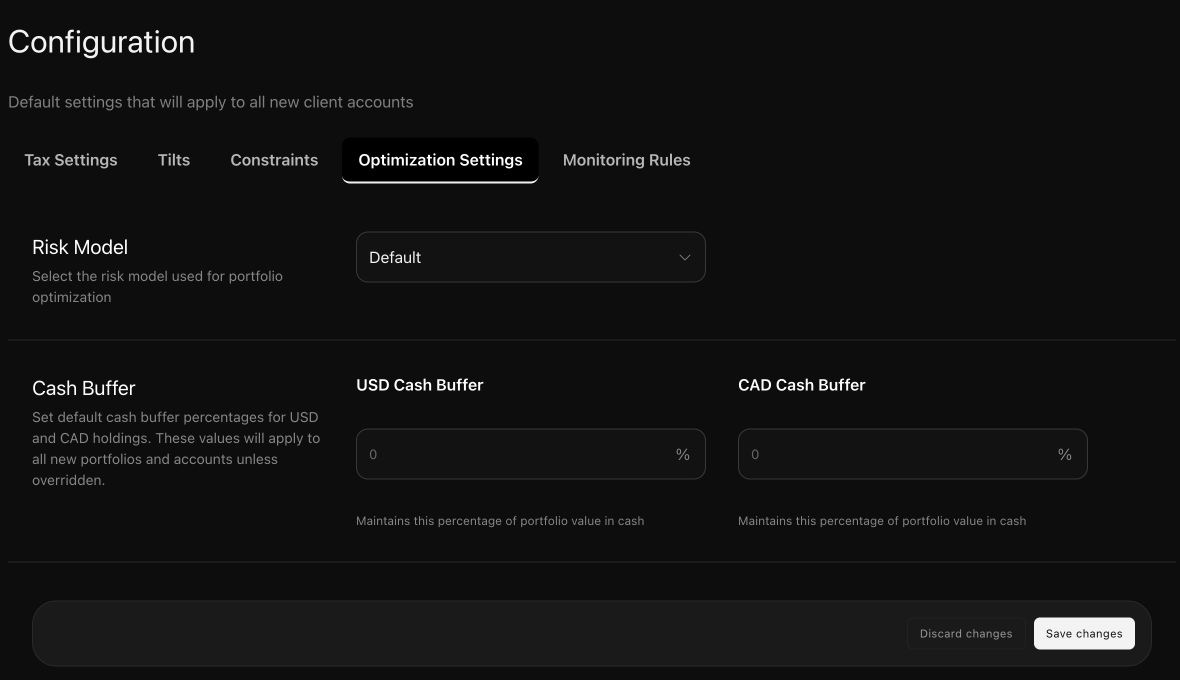Click 'Set default cash buffer percentages' description
Screen dimensions: 1180x680
click(x=176, y=448)
